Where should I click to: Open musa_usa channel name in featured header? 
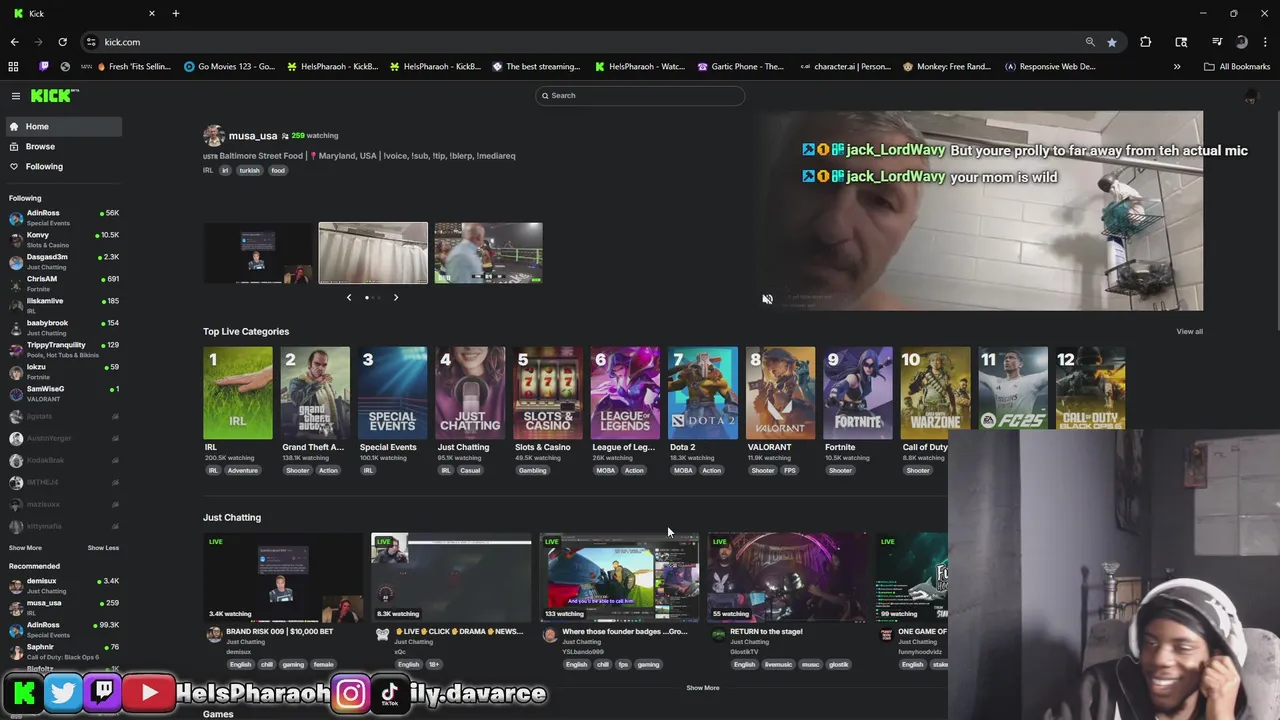pos(253,136)
